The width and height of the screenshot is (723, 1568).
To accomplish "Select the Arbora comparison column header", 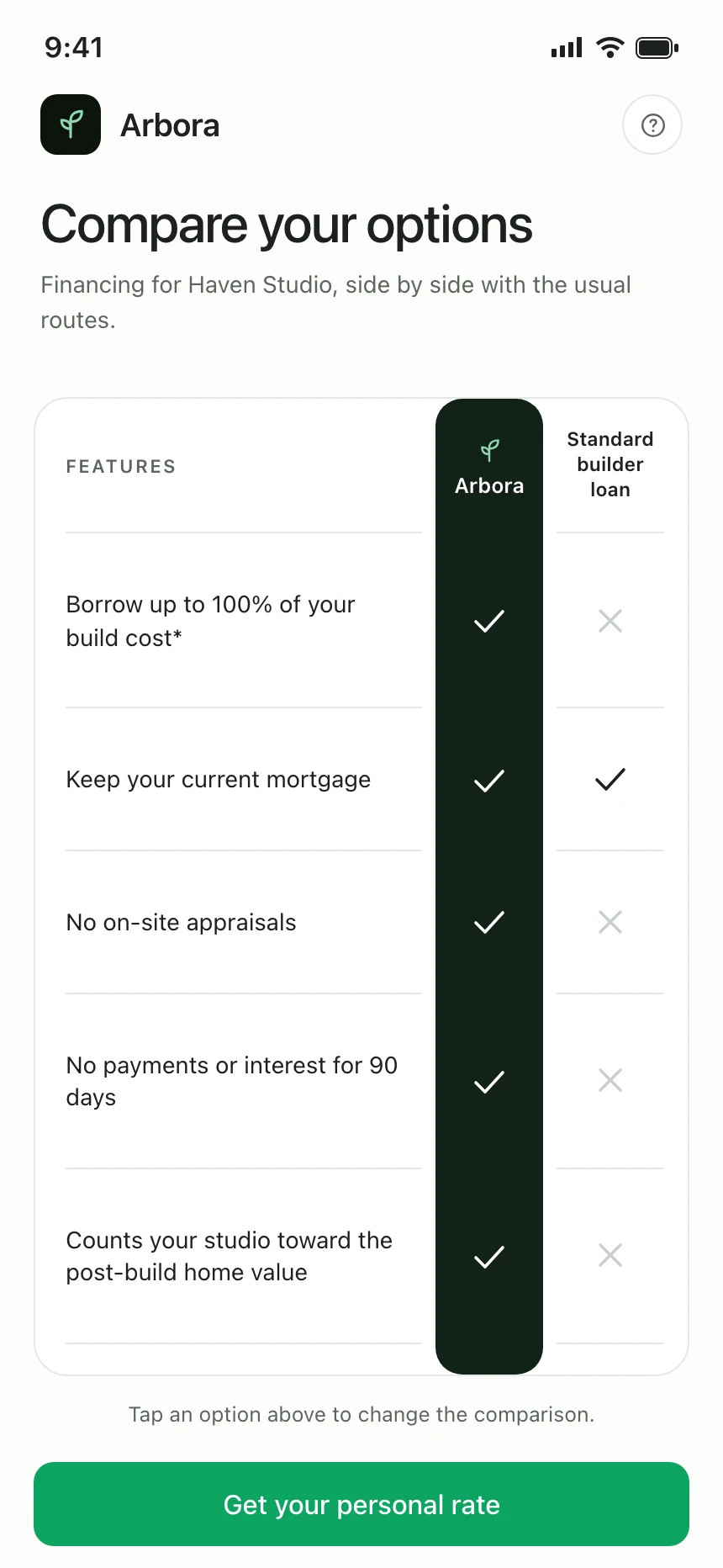I will (489, 467).
